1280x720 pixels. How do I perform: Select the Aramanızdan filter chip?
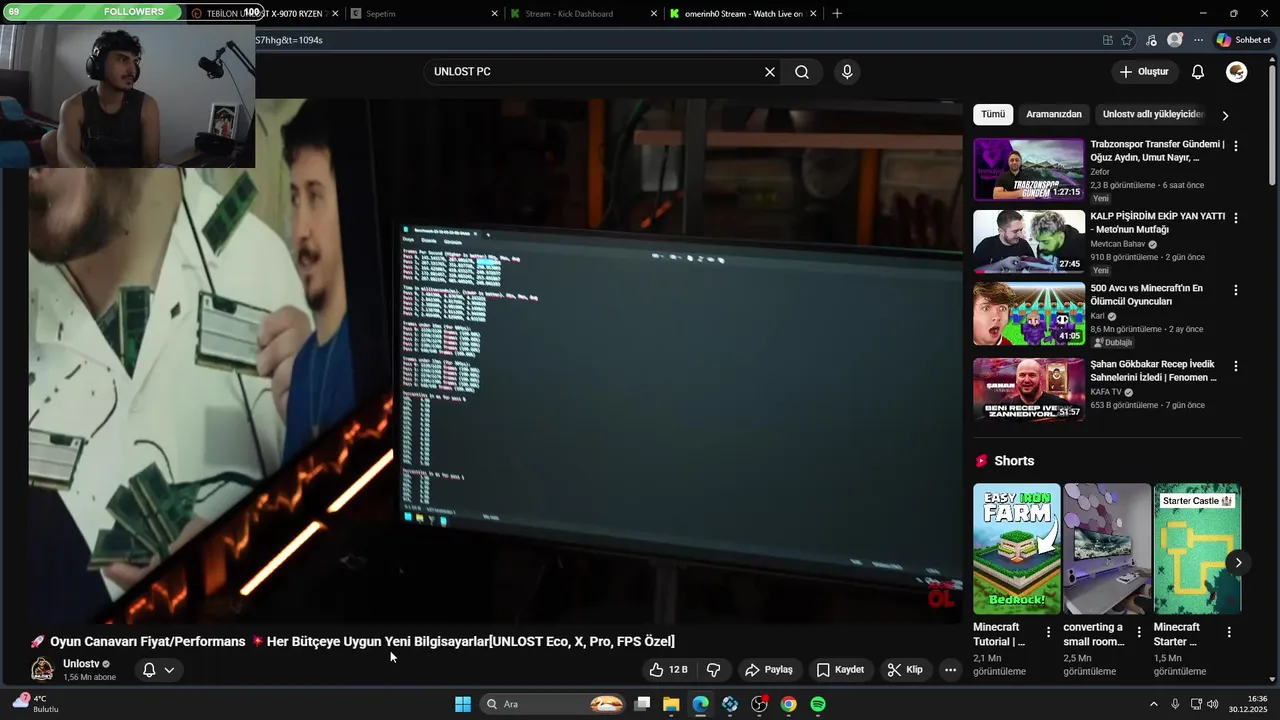click(x=1054, y=114)
